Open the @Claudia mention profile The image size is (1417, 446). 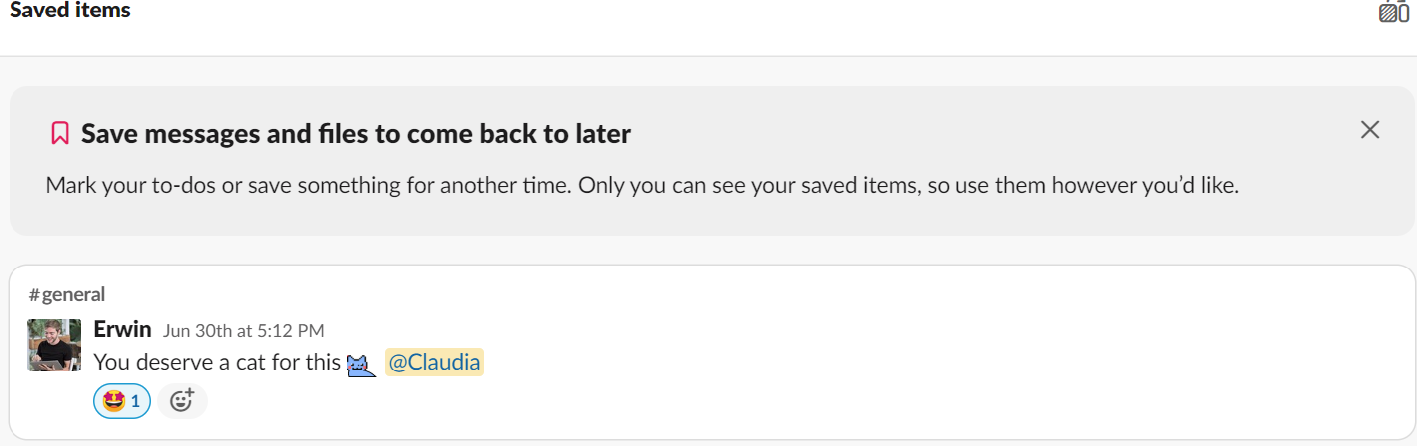(x=434, y=362)
